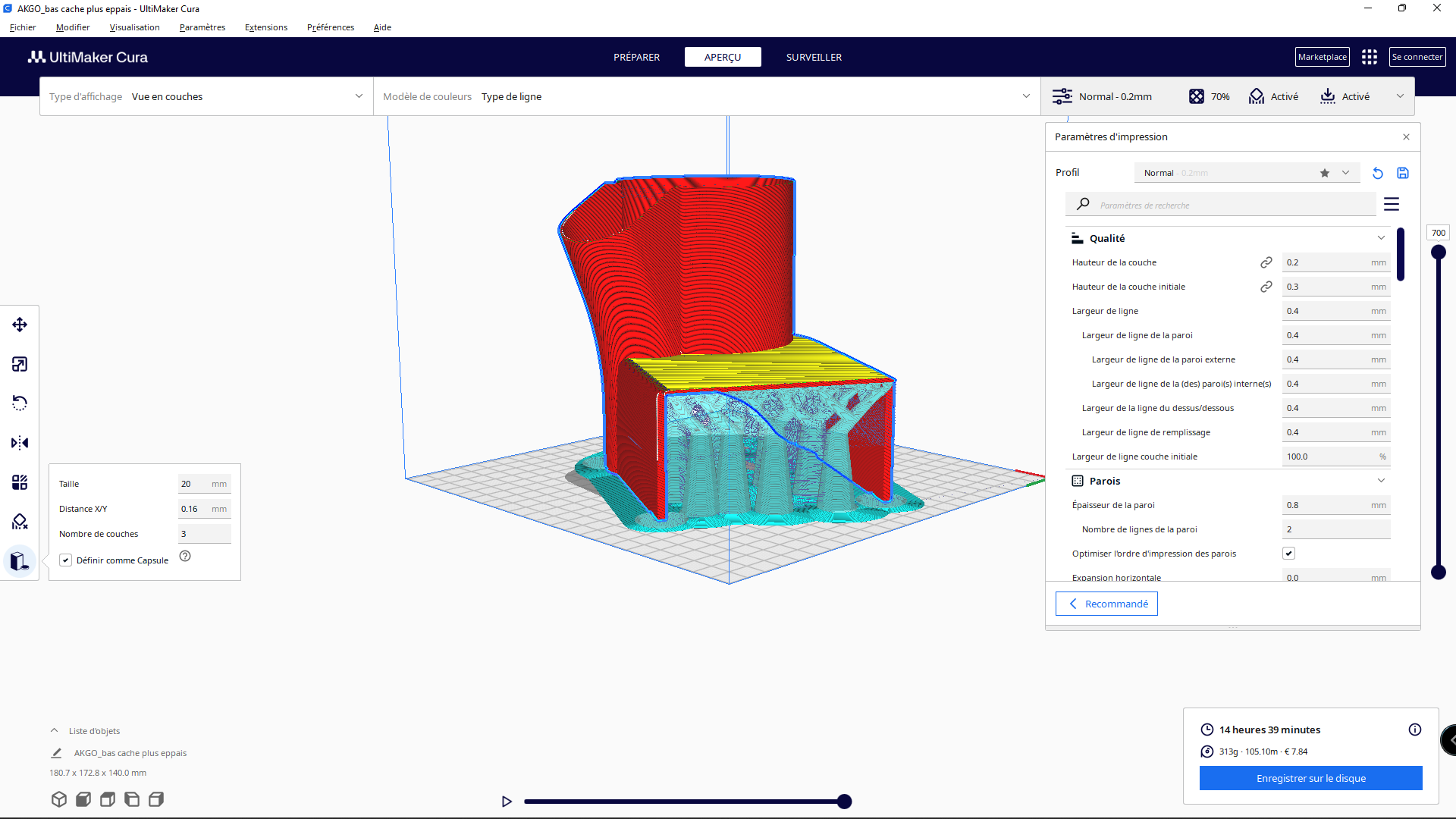Select the Support Blocker tool
The width and height of the screenshot is (1456, 819).
coord(20,522)
